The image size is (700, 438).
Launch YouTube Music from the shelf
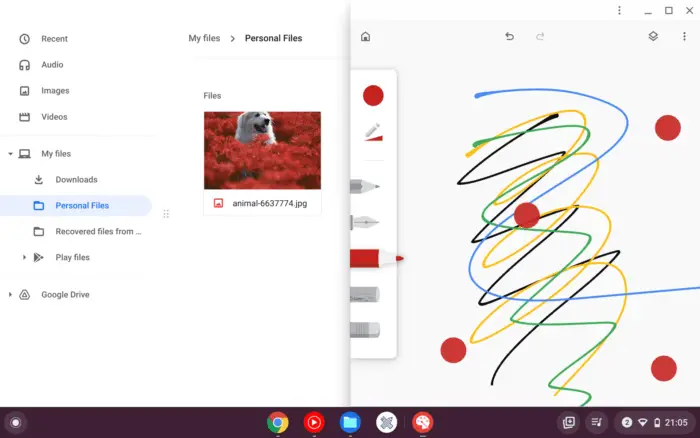(314, 422)
